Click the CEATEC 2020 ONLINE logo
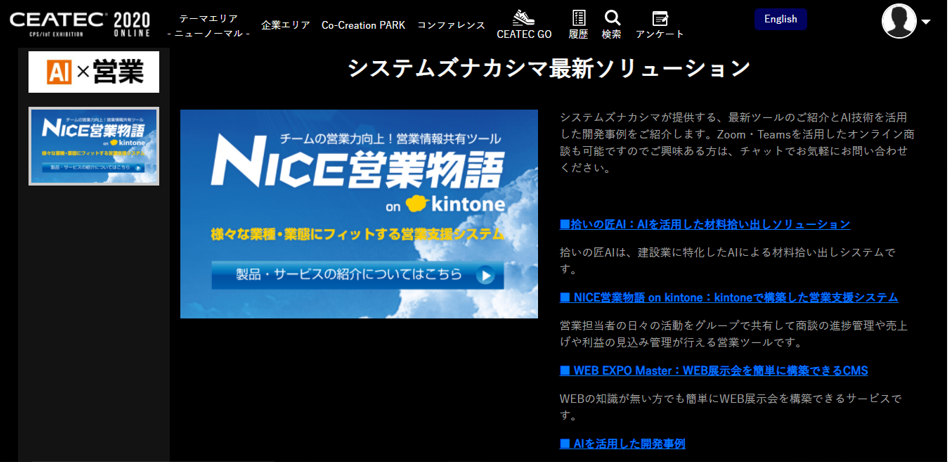This screenshot has width=948, height=462. (x=79, y=24)
